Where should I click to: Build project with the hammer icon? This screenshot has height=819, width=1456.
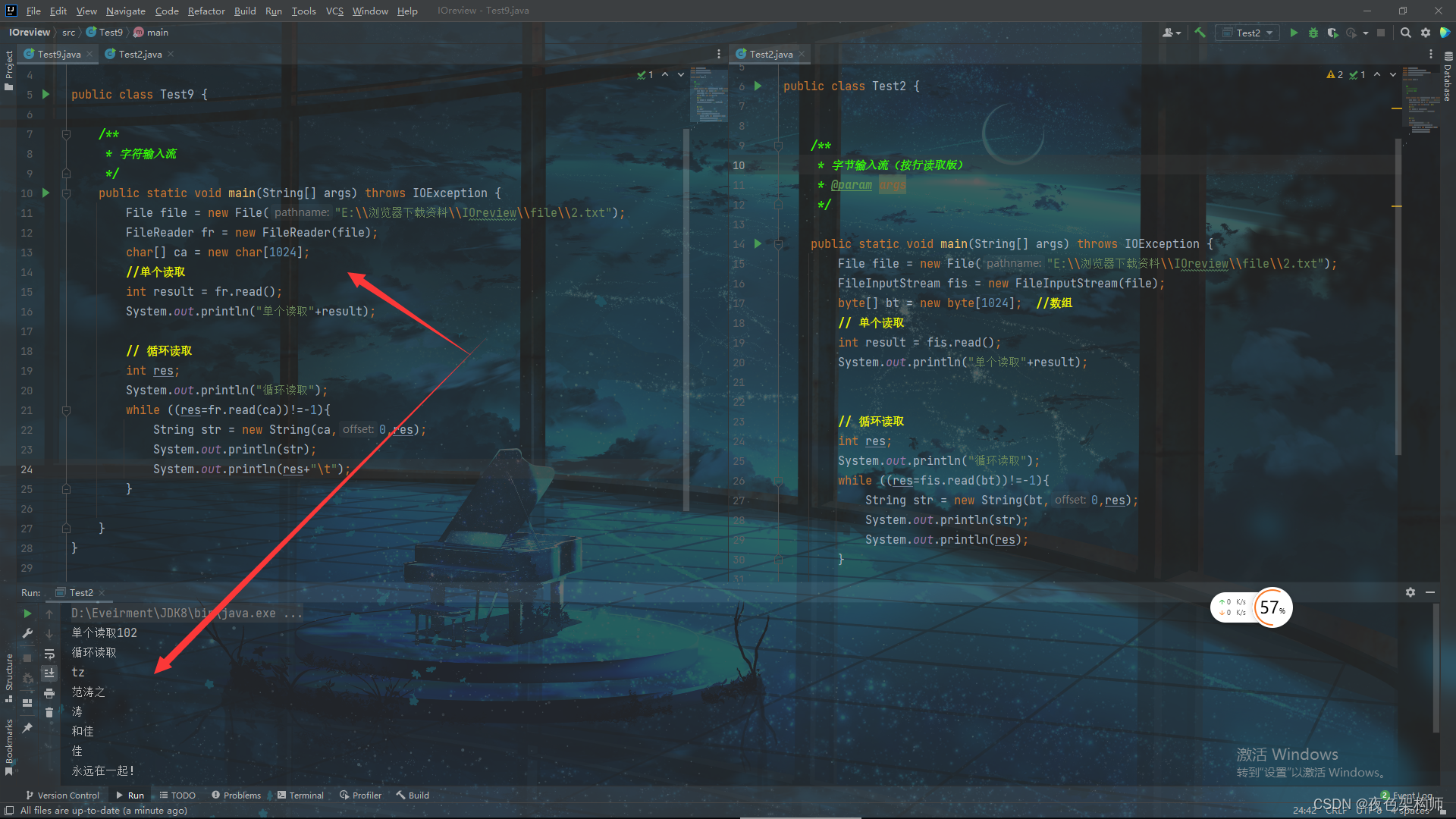click(x=1200, y=33)
